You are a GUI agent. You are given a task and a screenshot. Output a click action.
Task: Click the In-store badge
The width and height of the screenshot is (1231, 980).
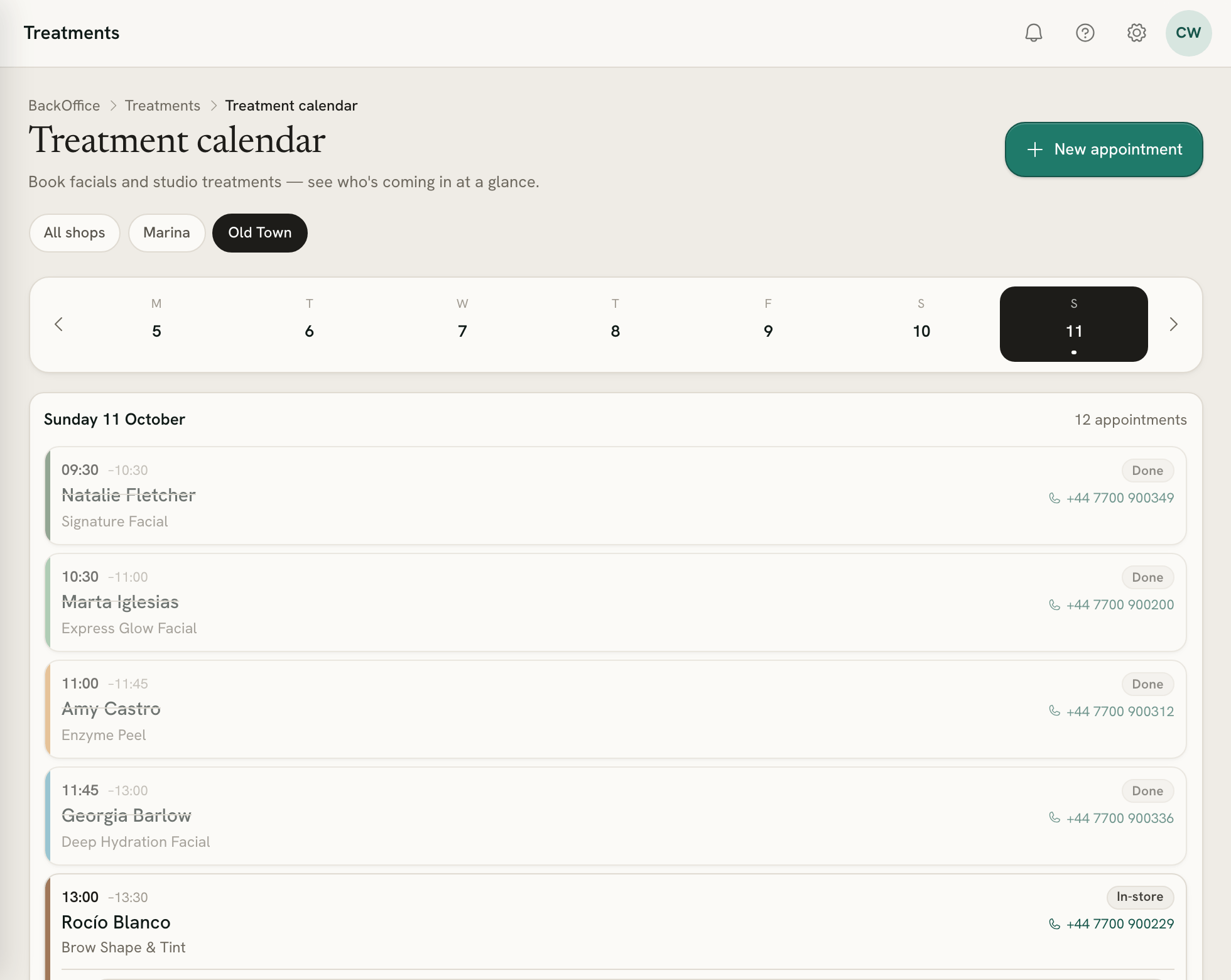[1140, 897]
